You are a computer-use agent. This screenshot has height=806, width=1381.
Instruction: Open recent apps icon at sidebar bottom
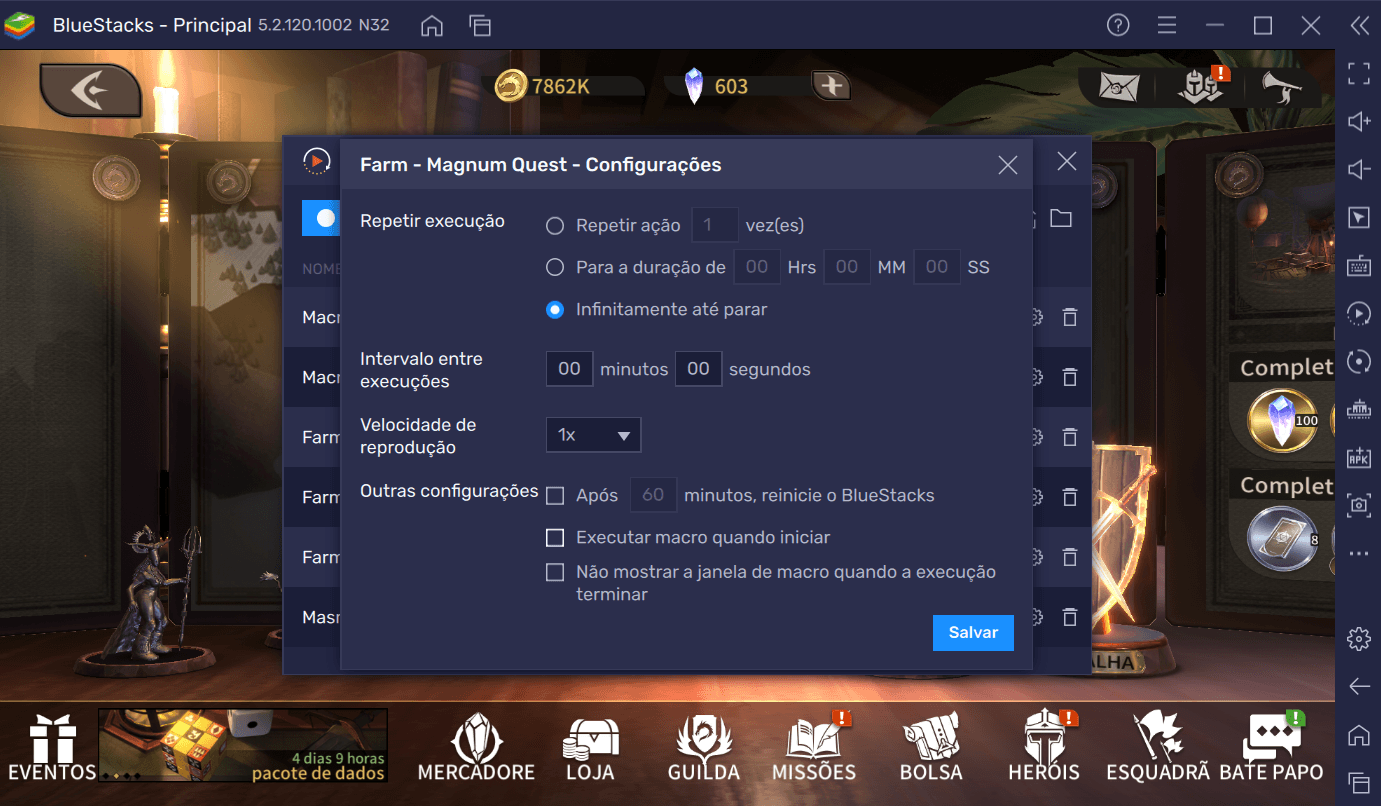[x=1358, y=782]
